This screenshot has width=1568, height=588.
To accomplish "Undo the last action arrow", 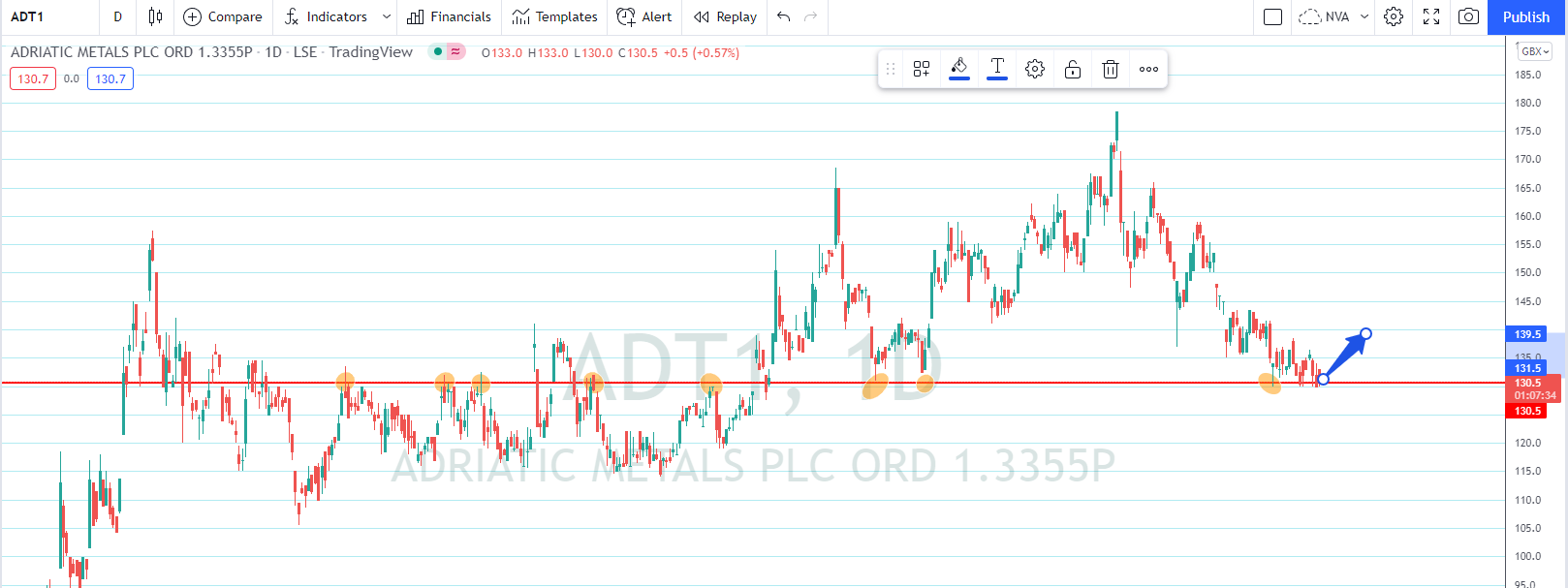I will (x=784, y=16).
